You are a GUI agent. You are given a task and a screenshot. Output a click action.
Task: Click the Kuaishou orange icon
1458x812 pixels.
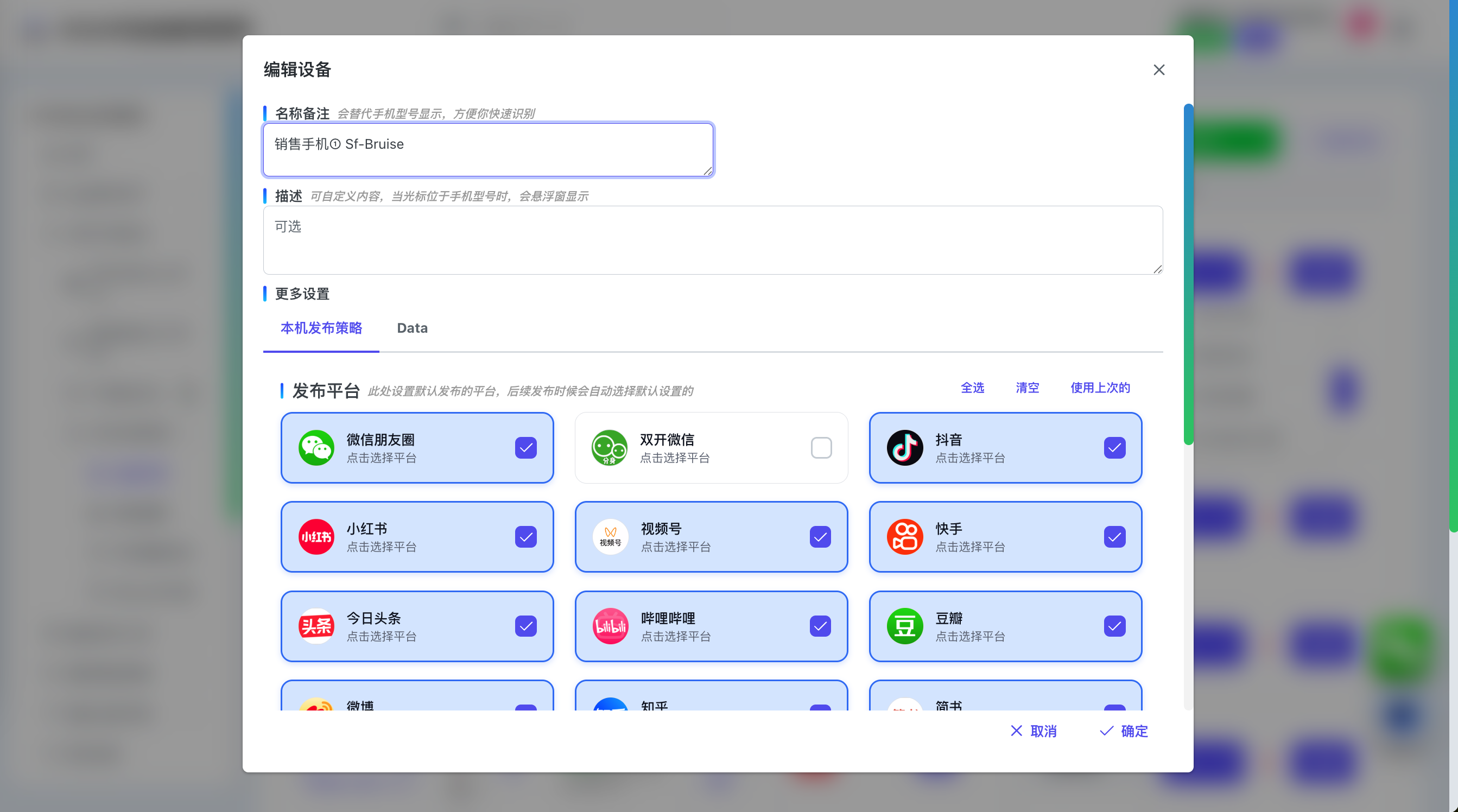point(904,536)
